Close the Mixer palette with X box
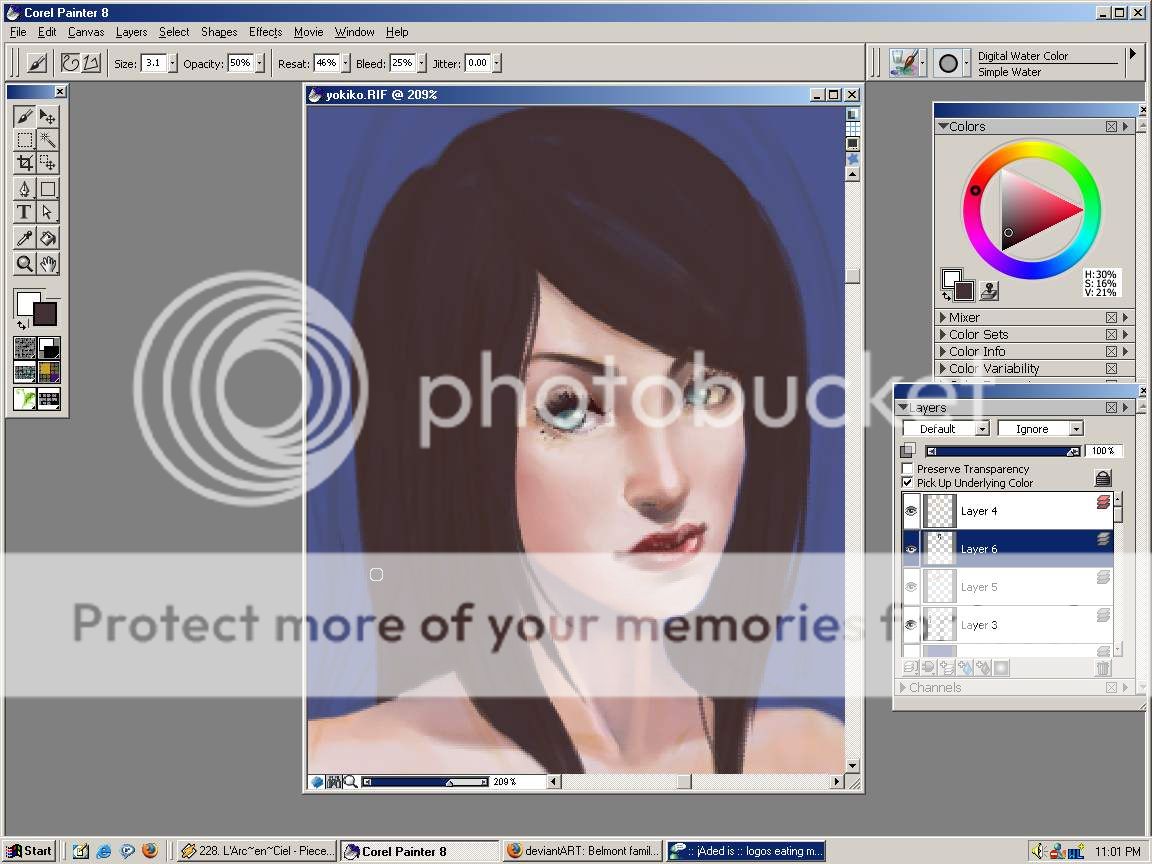The image size is (1152, 864). click(x=1111, y=317)
